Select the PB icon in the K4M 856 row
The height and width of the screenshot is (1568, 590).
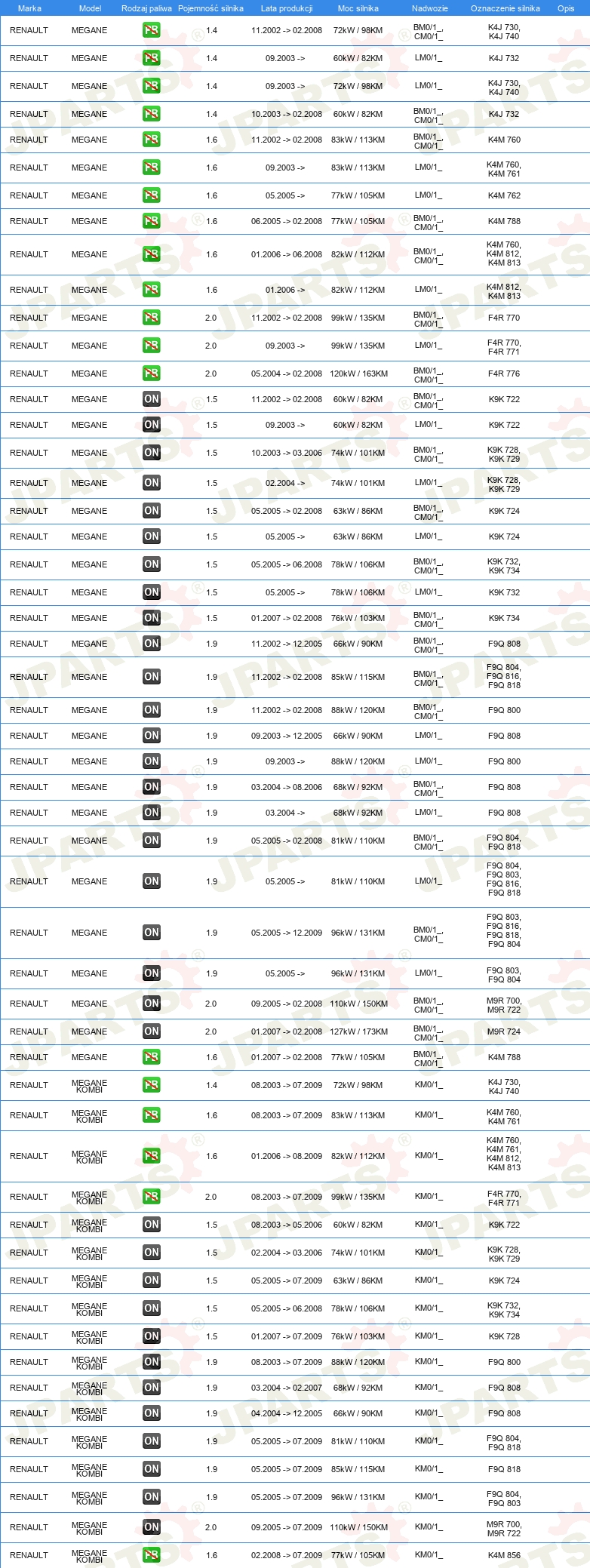coord(151,1555)
